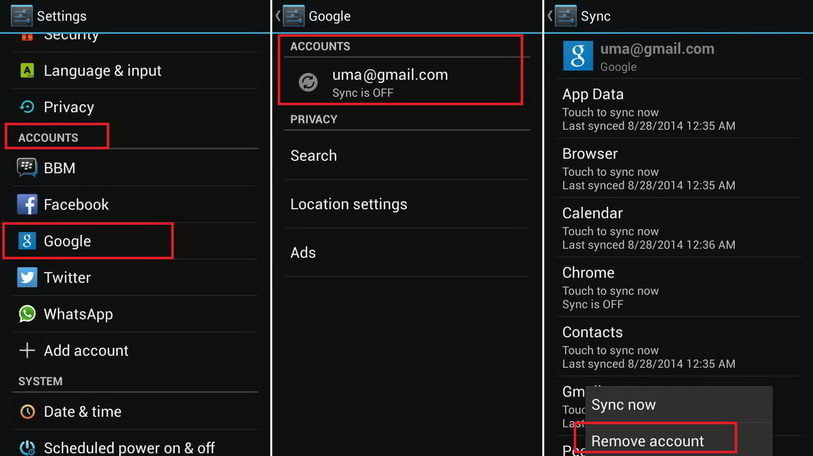This screenshot has width=813, height=456.
Task: Tap the blue Google logo on Sync screen
Action: [x=578, y=56]
